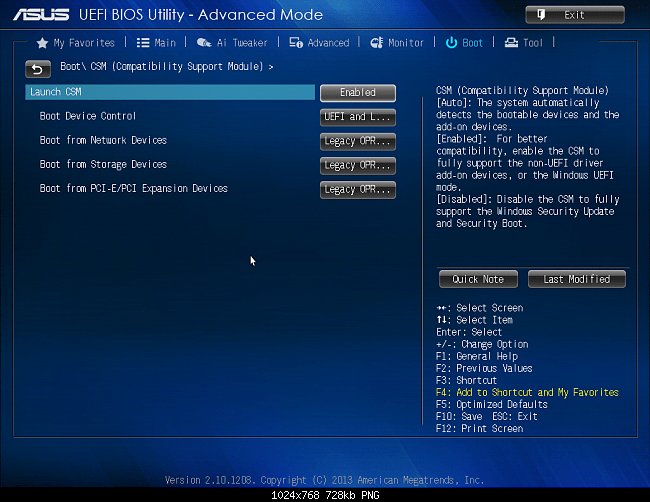Open Quick Note
The image size is (650, 502).
coord(478,279)
